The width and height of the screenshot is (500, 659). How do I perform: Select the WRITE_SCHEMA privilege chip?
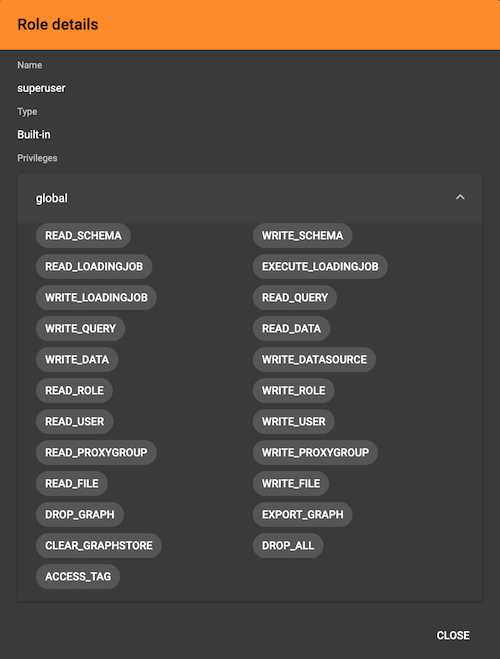click(303, 235)
